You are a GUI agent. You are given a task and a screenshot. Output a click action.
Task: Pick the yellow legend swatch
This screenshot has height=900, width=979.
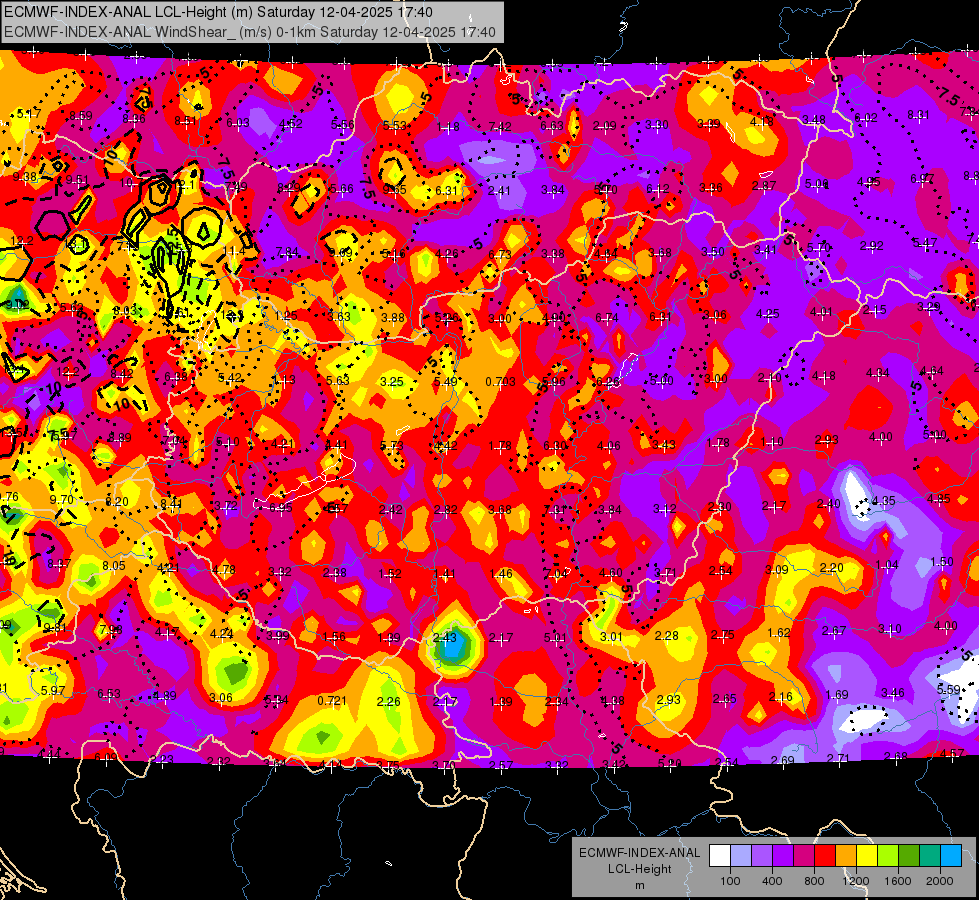[x=867, y=856]
